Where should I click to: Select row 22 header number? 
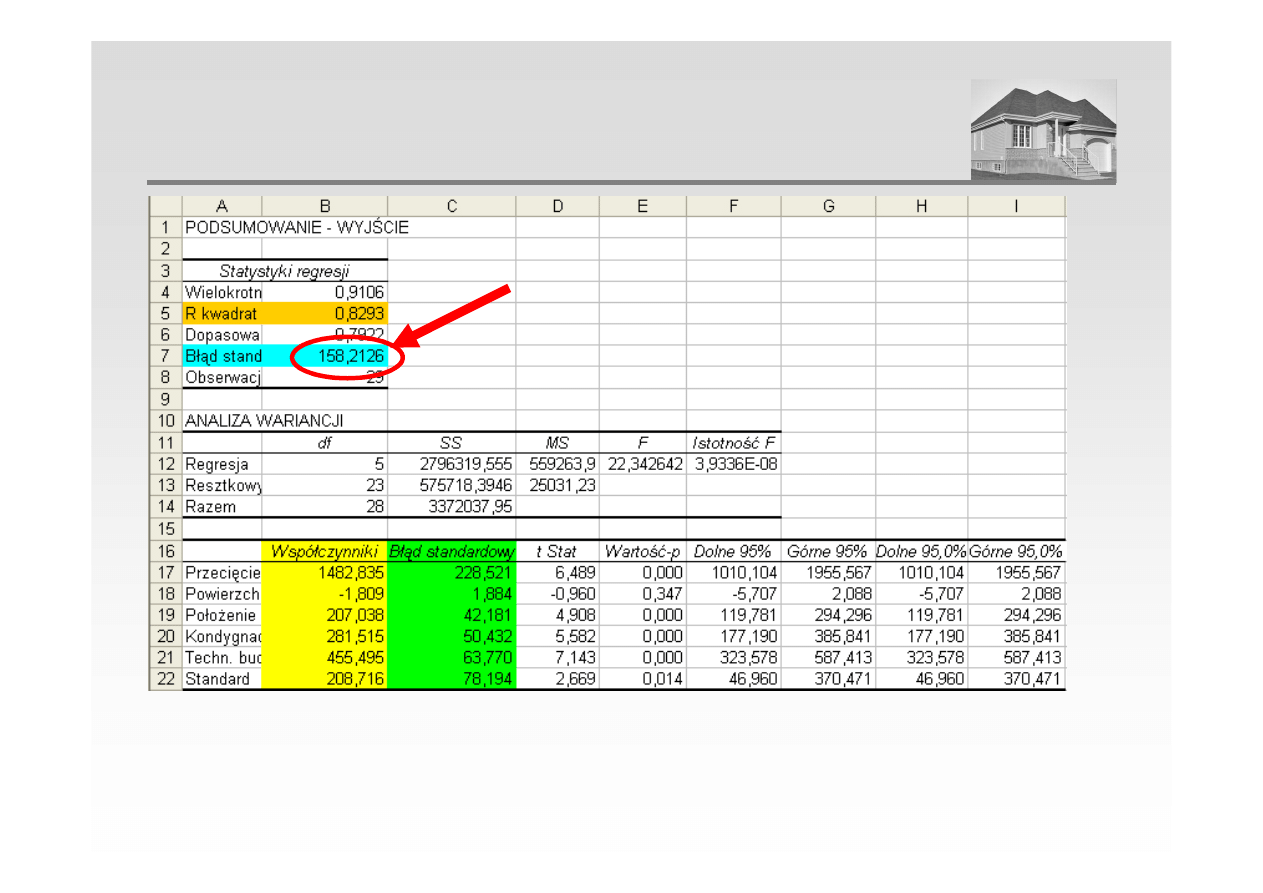coord(165,679)
